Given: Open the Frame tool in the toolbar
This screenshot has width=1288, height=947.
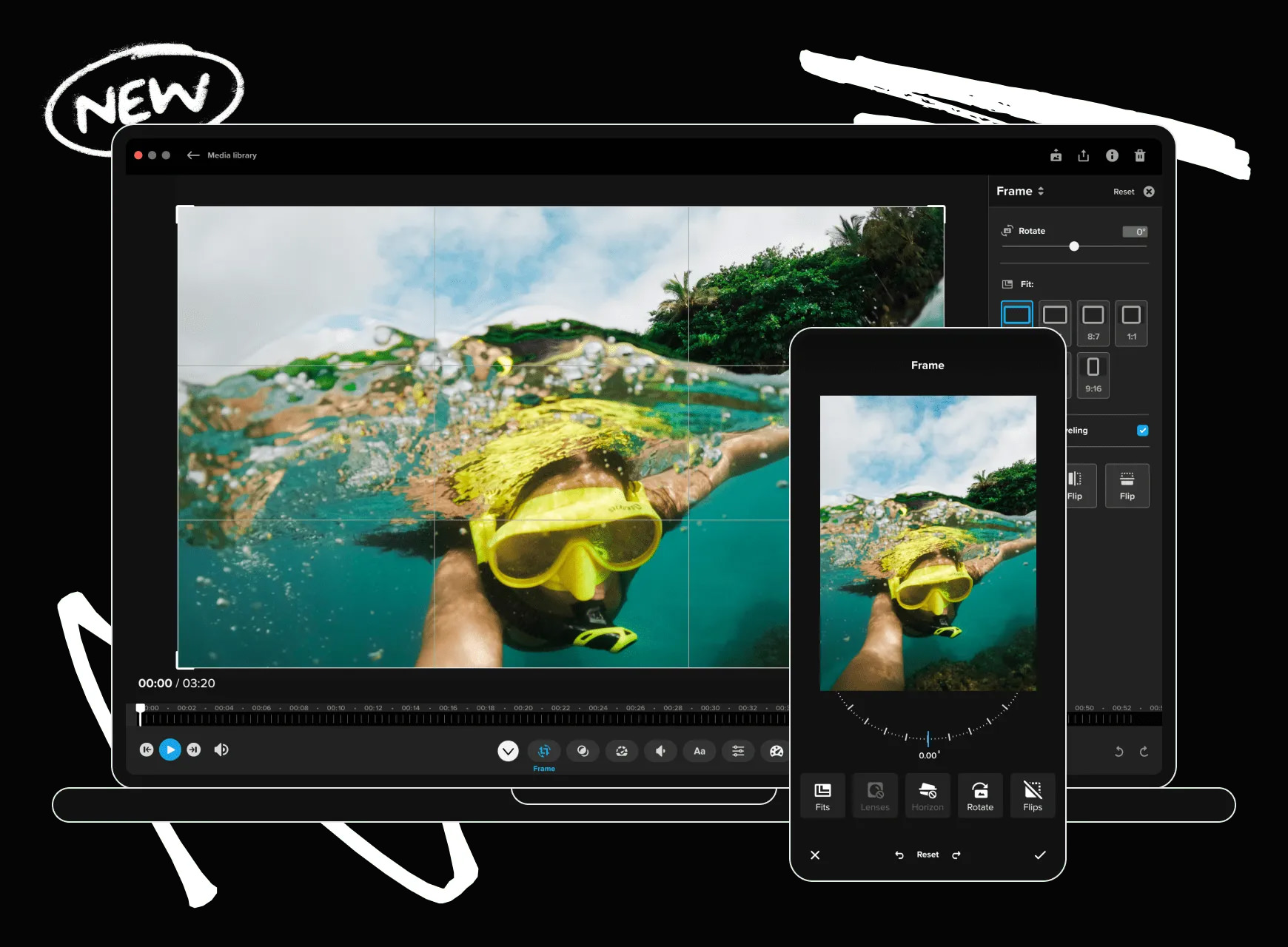Looking at the screenshot, I should [544, 751].
